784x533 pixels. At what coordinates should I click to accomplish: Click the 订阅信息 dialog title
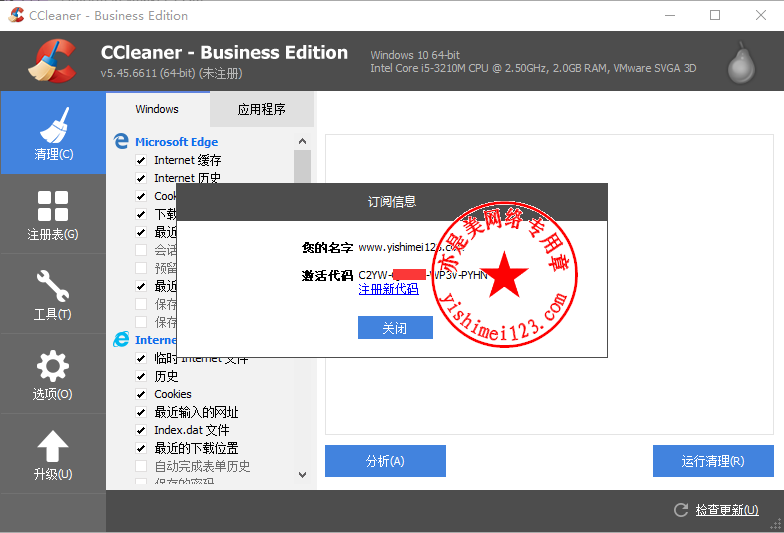(x=392, y=202)
